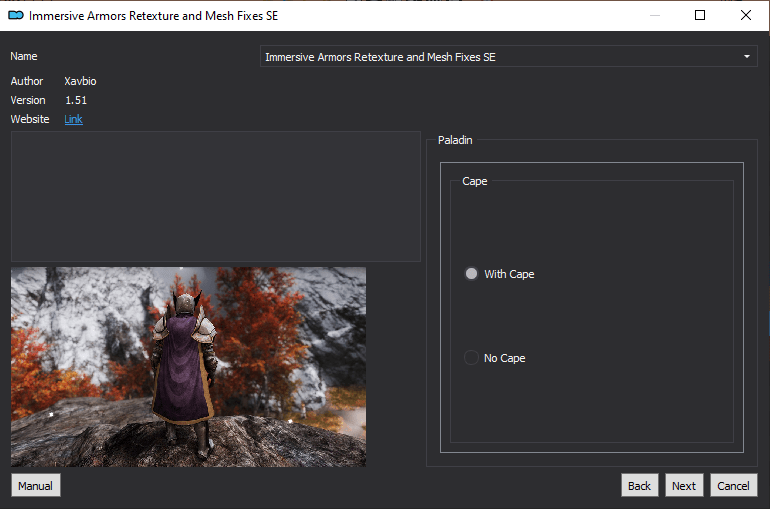The height and width of the screenshot is (509, 770).
Task: Open the Website Link hyperlink
Action: tap(73, 119)
